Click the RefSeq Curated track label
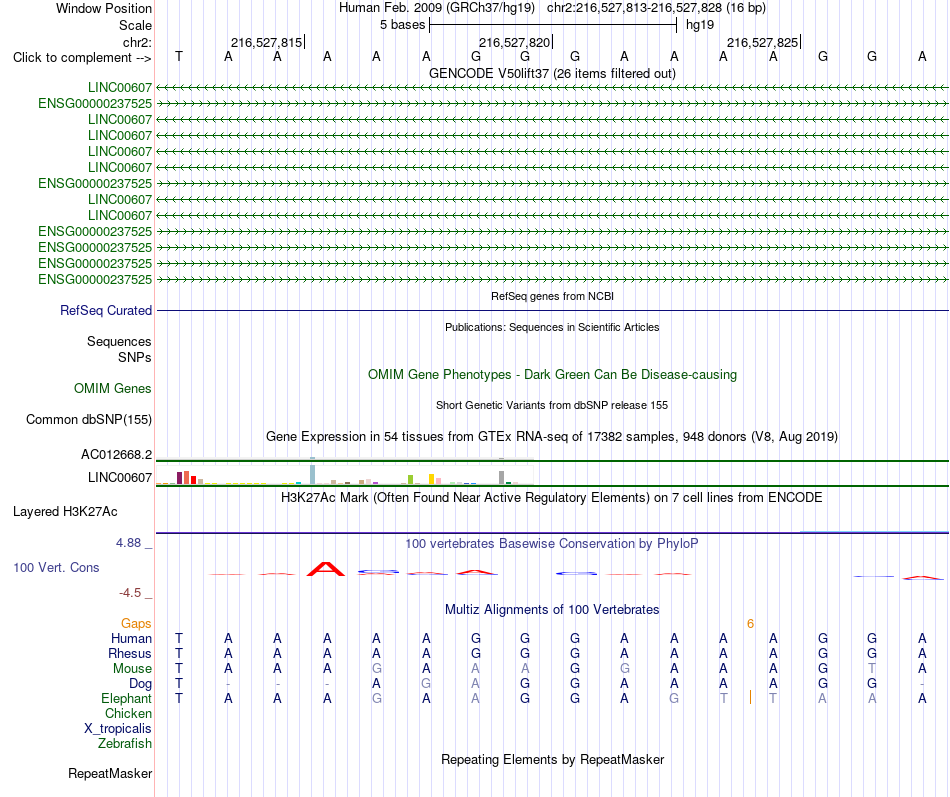Screen dimensions: 950x797 pyautogui.click(x=105, y=310)
